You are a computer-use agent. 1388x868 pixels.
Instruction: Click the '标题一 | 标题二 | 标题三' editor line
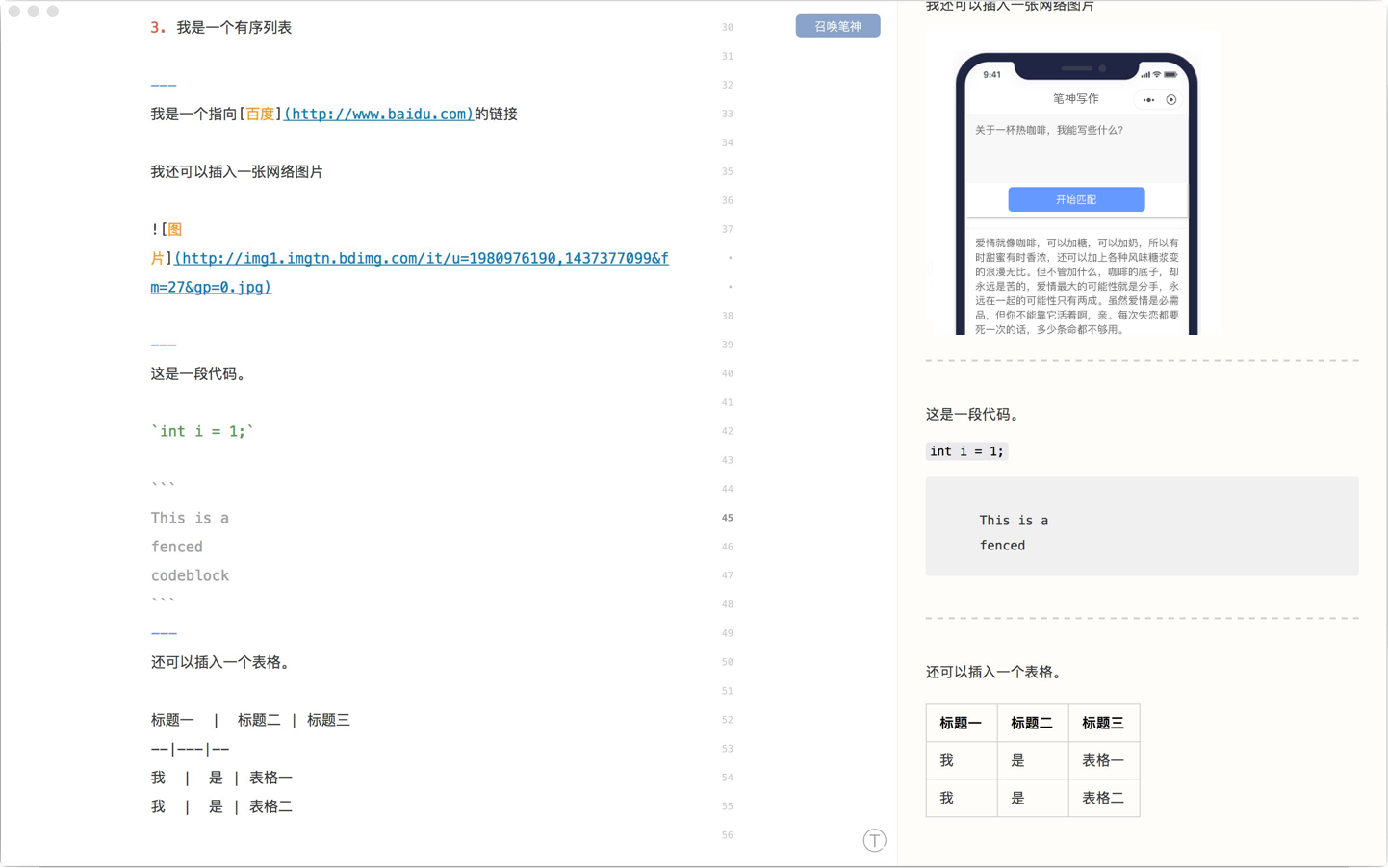click(250, 720)
